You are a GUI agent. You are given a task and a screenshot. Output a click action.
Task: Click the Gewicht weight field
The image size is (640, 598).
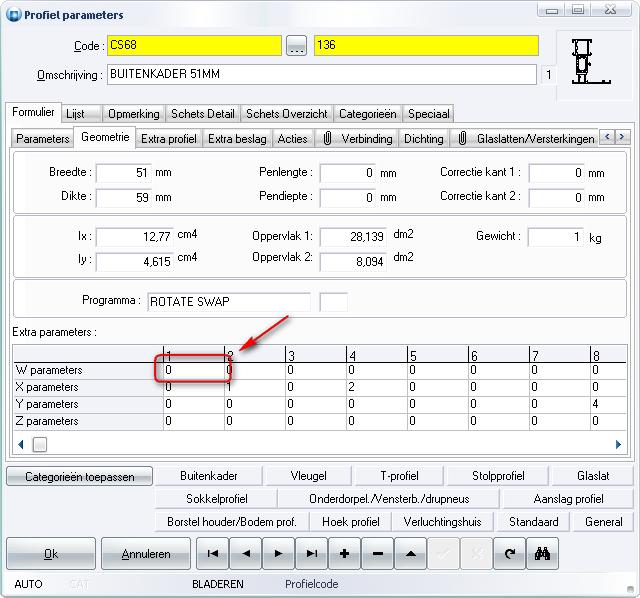[x=556, y=237]
